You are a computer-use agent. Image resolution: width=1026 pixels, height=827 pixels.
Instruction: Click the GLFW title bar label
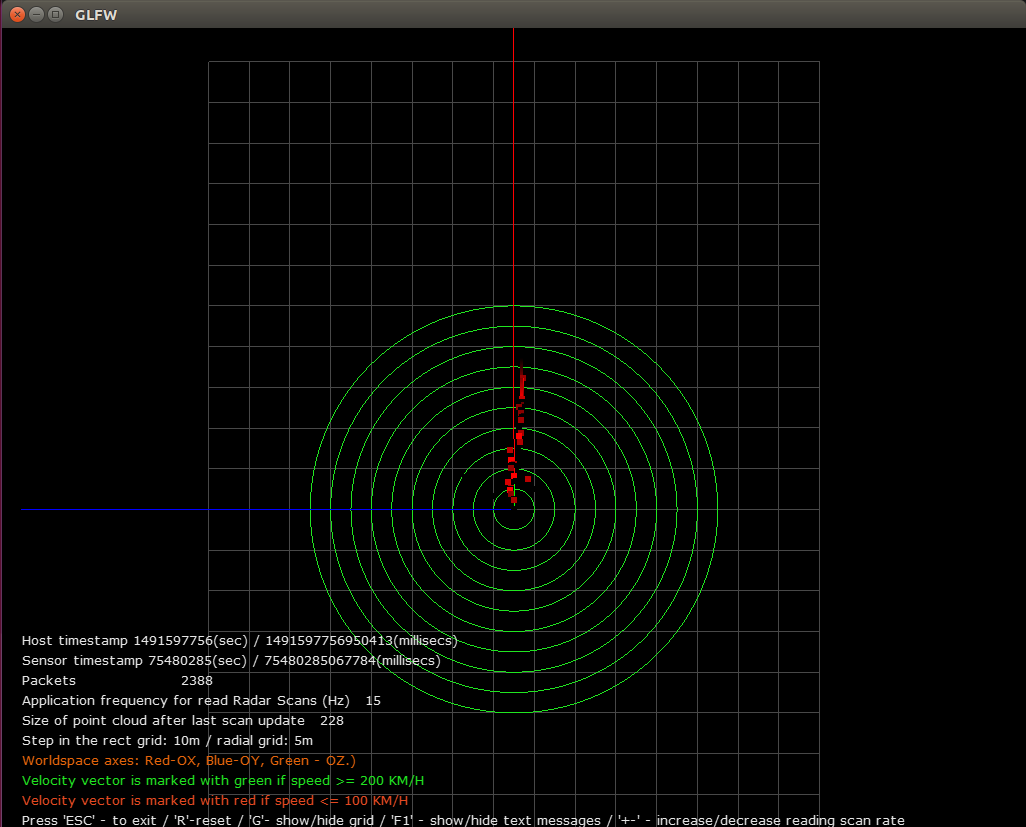click(96, 14)
